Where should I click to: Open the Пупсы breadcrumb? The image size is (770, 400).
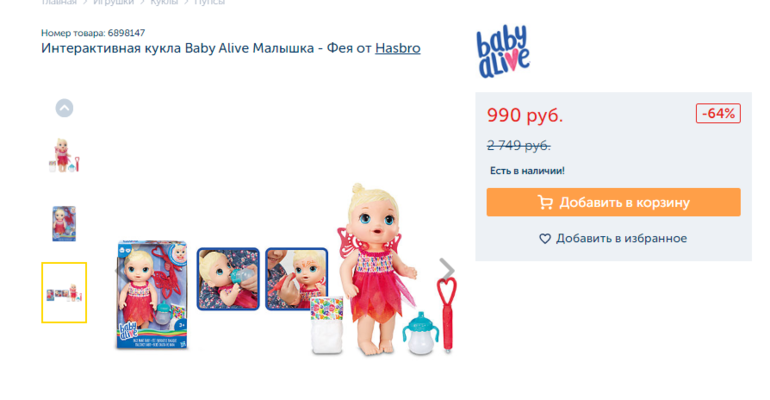click(x=210, y=2)
